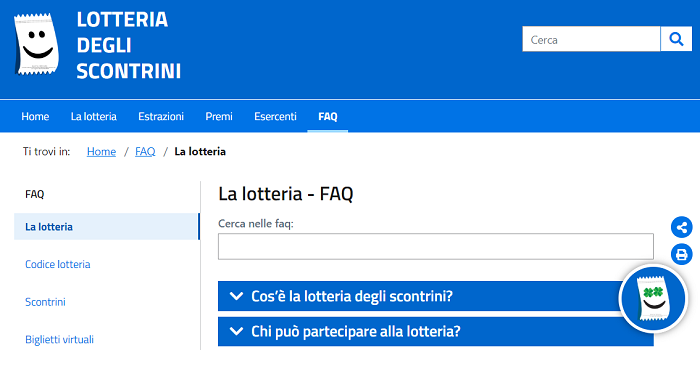Screen dimensions: 700x370
Task: Open the clover receipt chatbot assistant
Action: point(653,298)
